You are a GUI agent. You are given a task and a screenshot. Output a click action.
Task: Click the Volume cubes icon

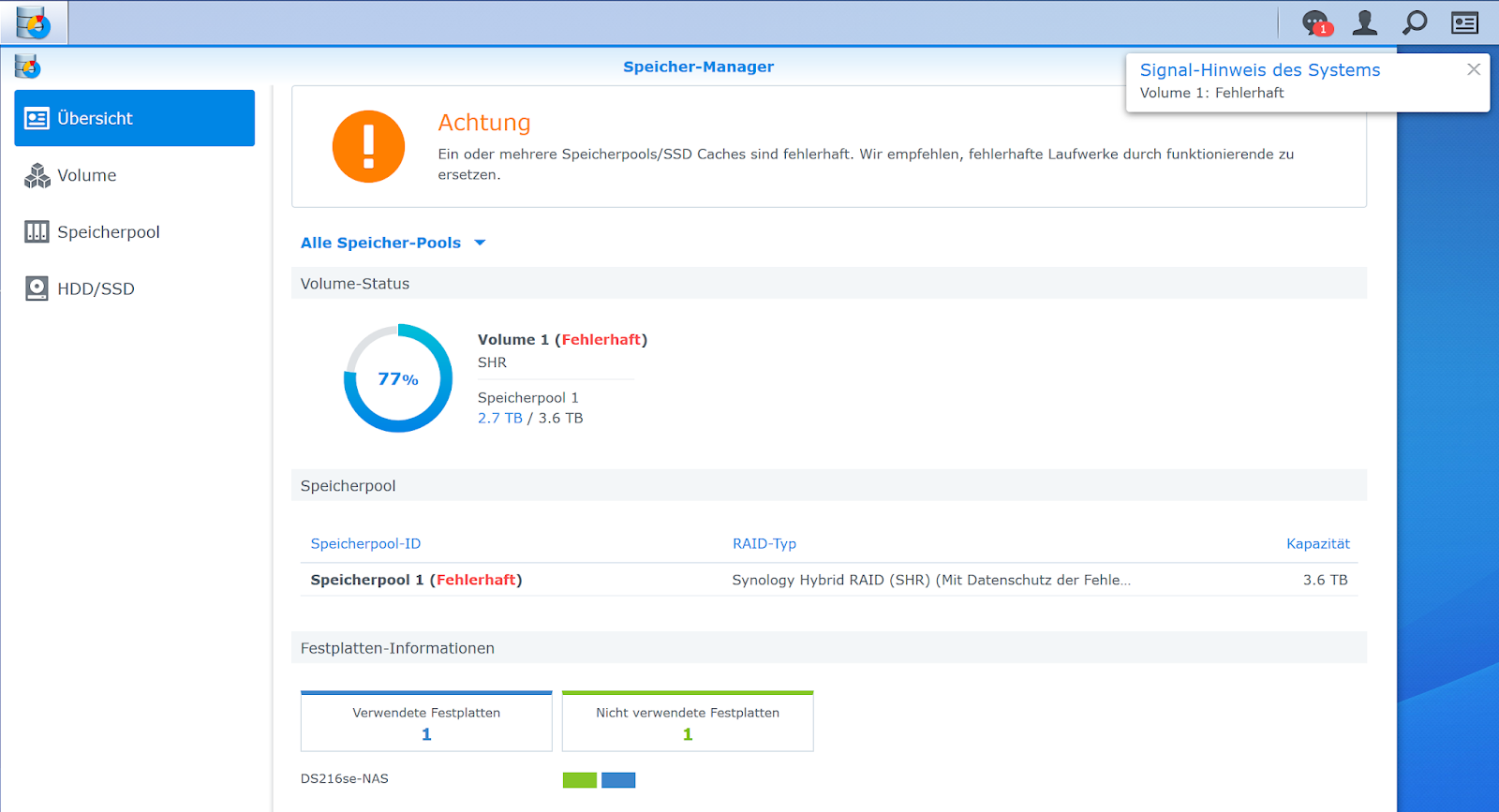coord(37,175)
